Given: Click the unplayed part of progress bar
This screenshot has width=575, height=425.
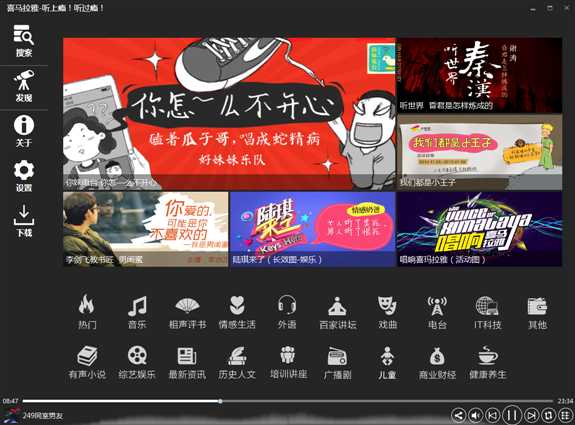Looking at the screenshot, I should pyautogui.click(x=387, y=401).
